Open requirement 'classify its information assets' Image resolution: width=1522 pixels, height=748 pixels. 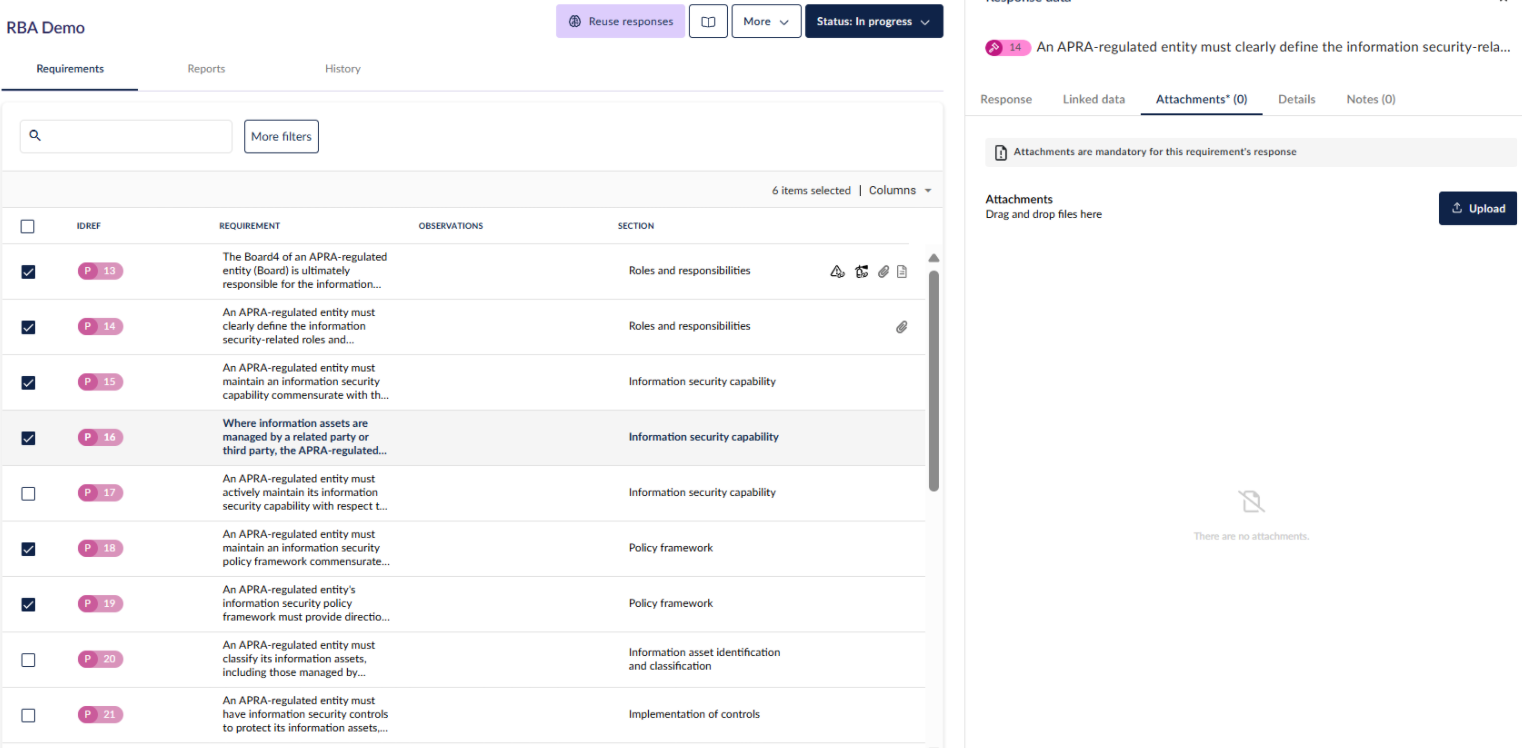298,659
